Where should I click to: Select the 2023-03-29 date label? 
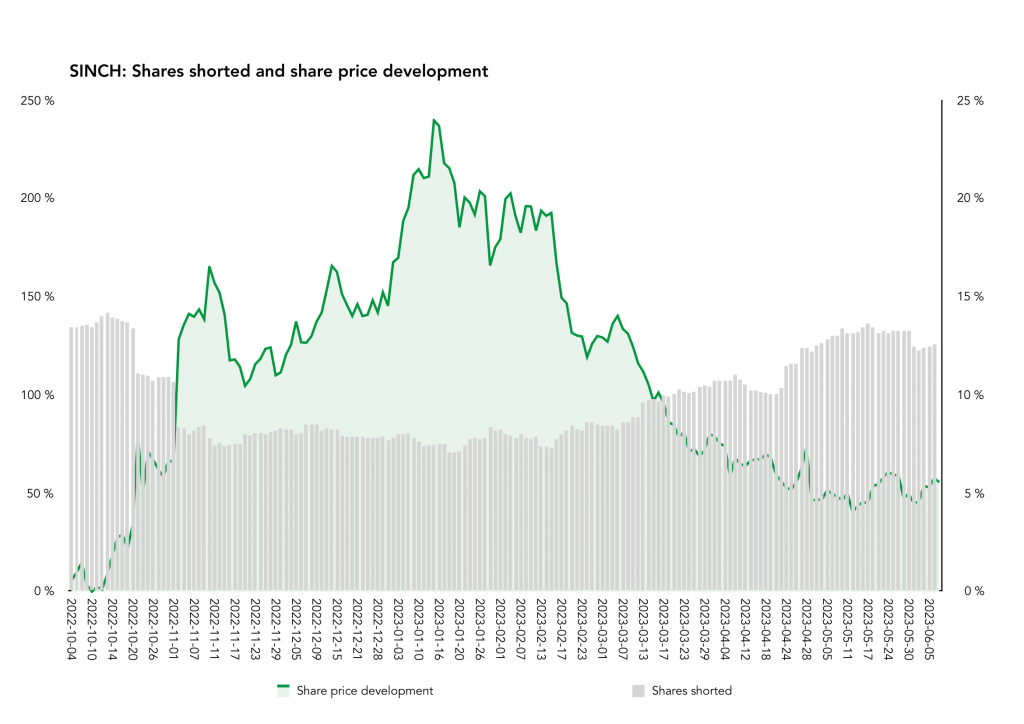pos(705,629)
